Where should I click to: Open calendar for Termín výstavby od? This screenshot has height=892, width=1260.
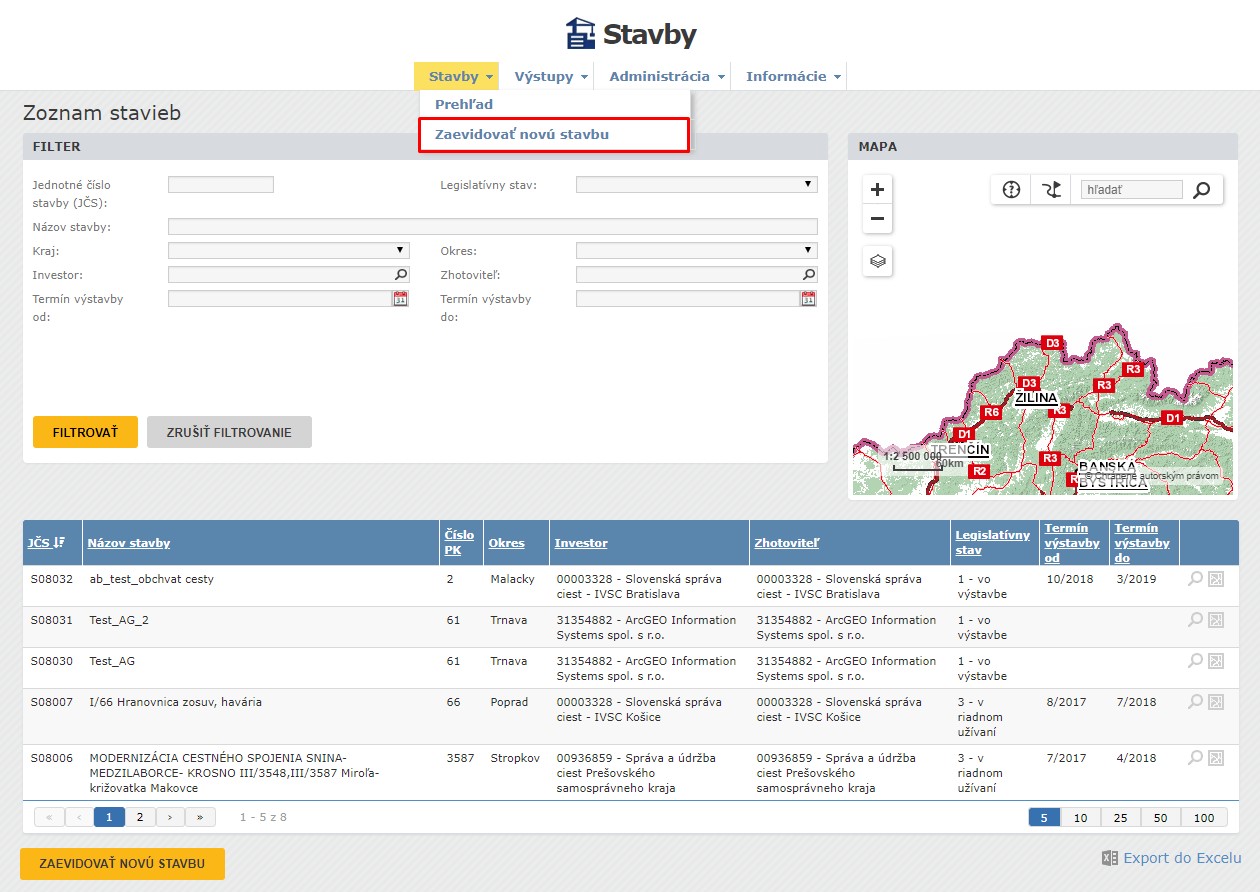coord(400,299)
